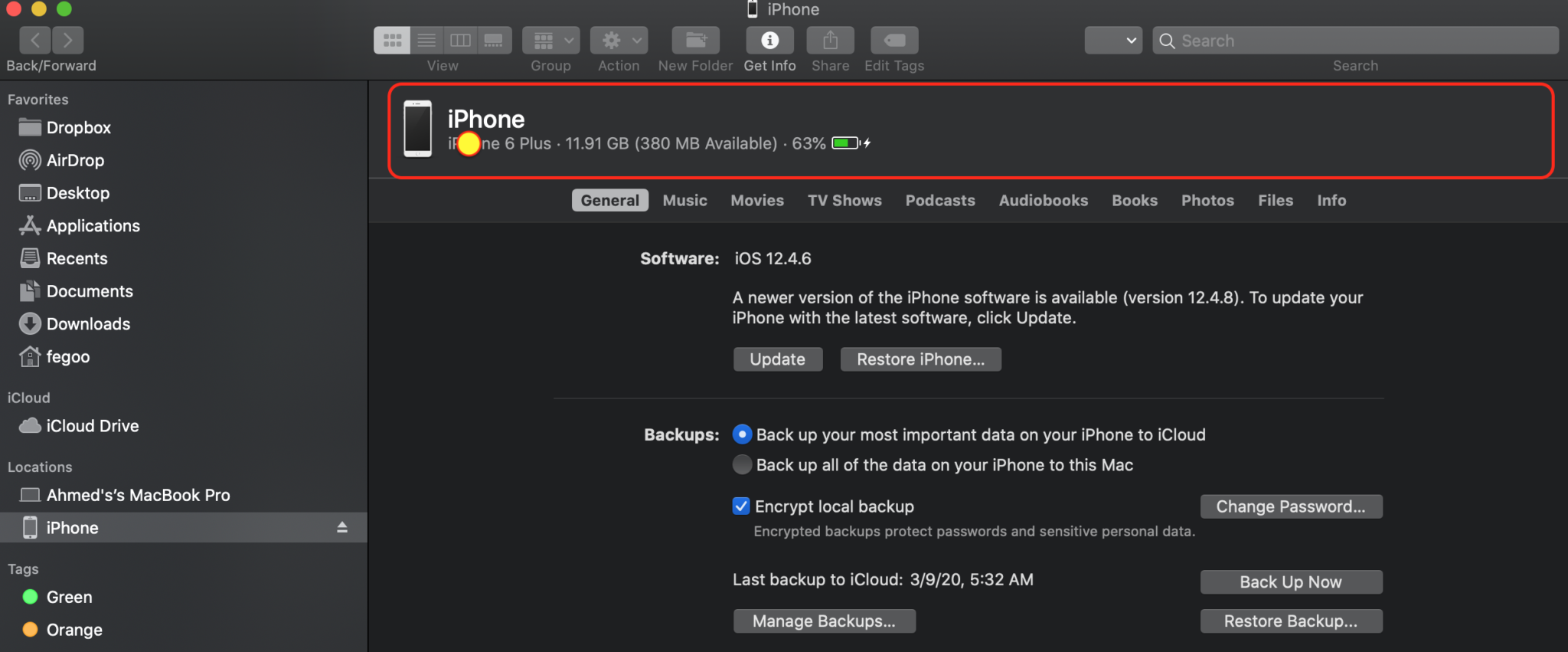Switch to the TV Shows tab
The width and height of the screenshot is (1568, 652).
click(x=844, y=200)
